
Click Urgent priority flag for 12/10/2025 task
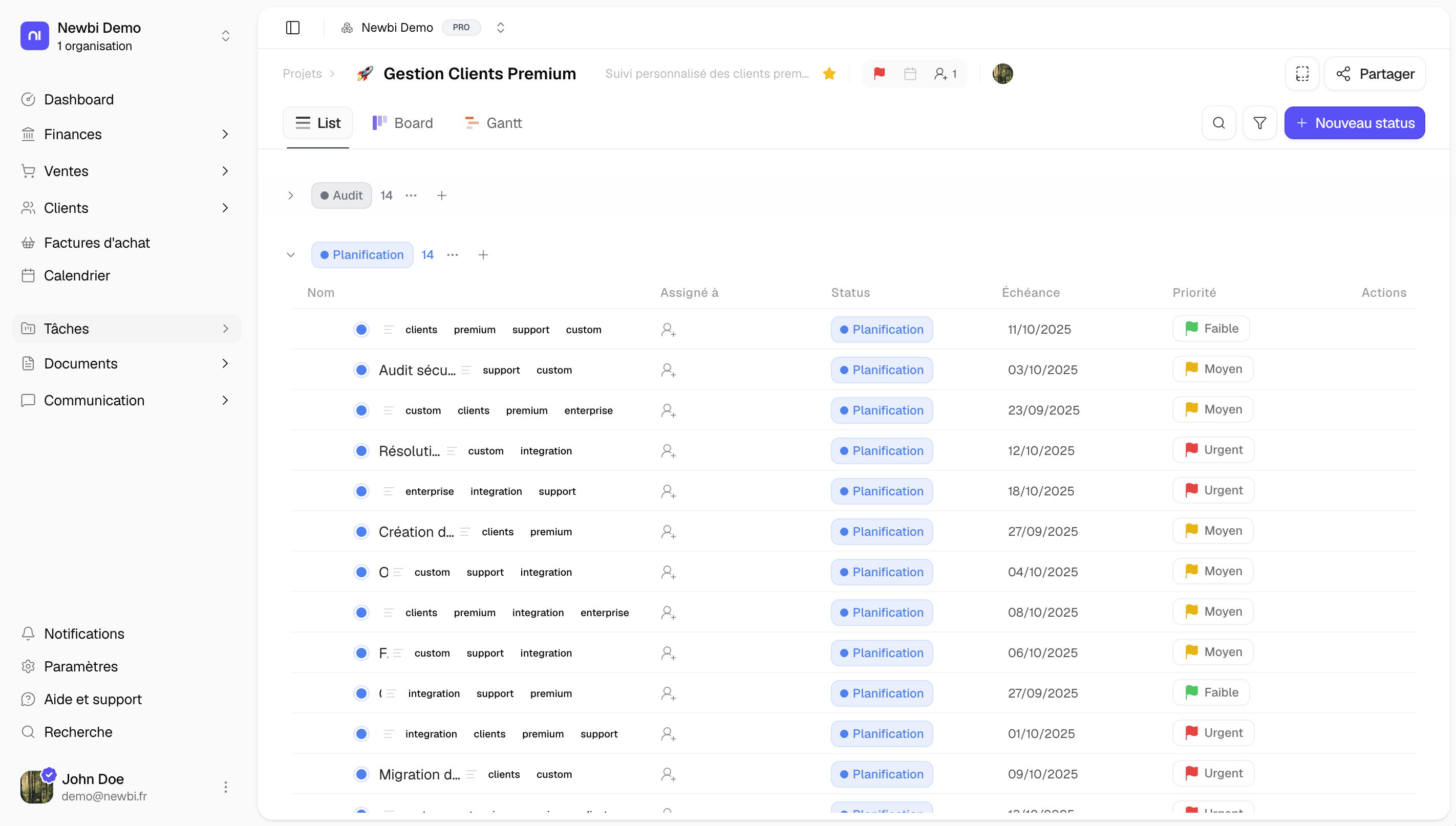click(x=1213, y=450)
